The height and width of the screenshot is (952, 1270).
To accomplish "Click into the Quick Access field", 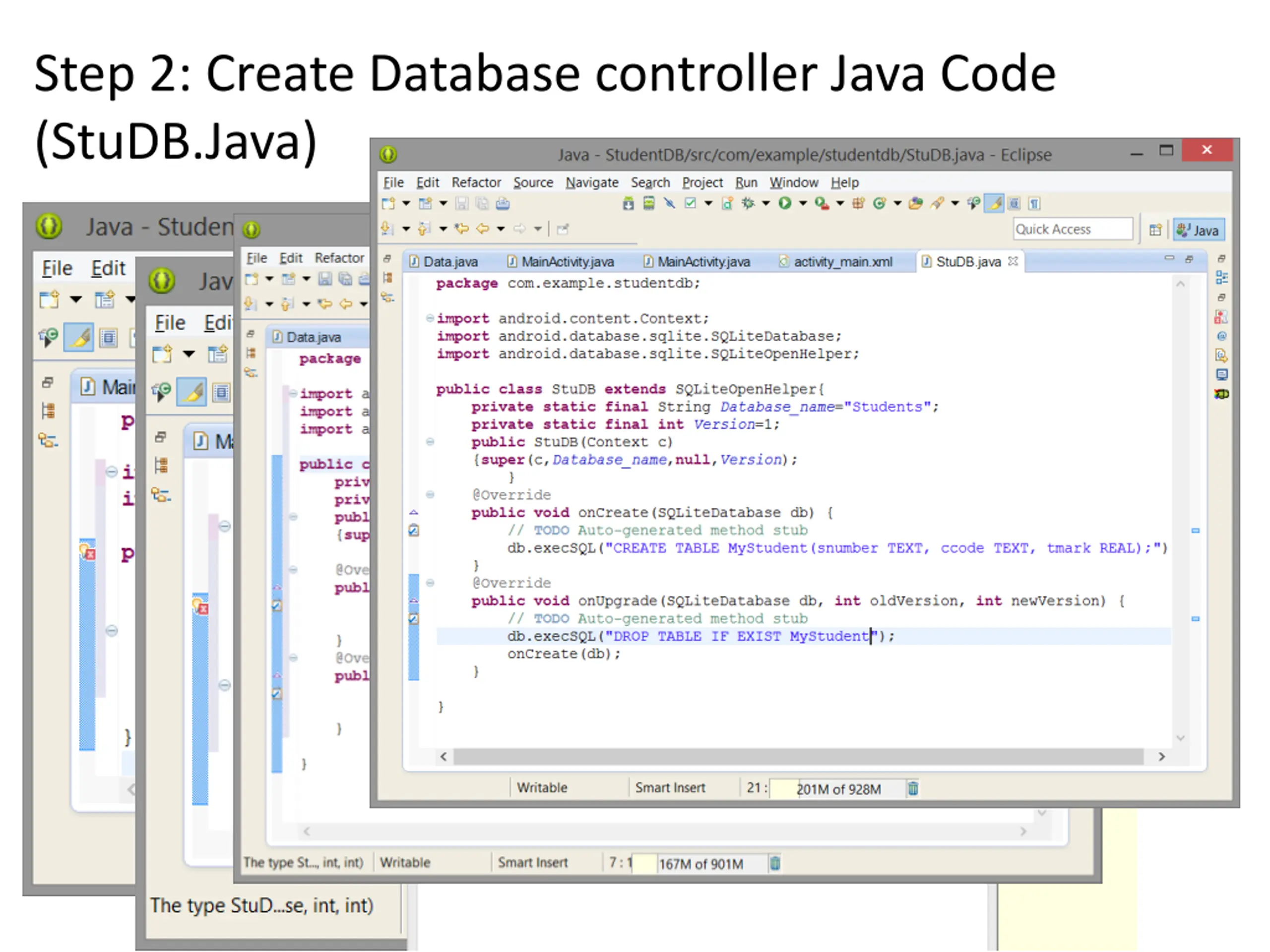I will click(x=1073, y=229).
